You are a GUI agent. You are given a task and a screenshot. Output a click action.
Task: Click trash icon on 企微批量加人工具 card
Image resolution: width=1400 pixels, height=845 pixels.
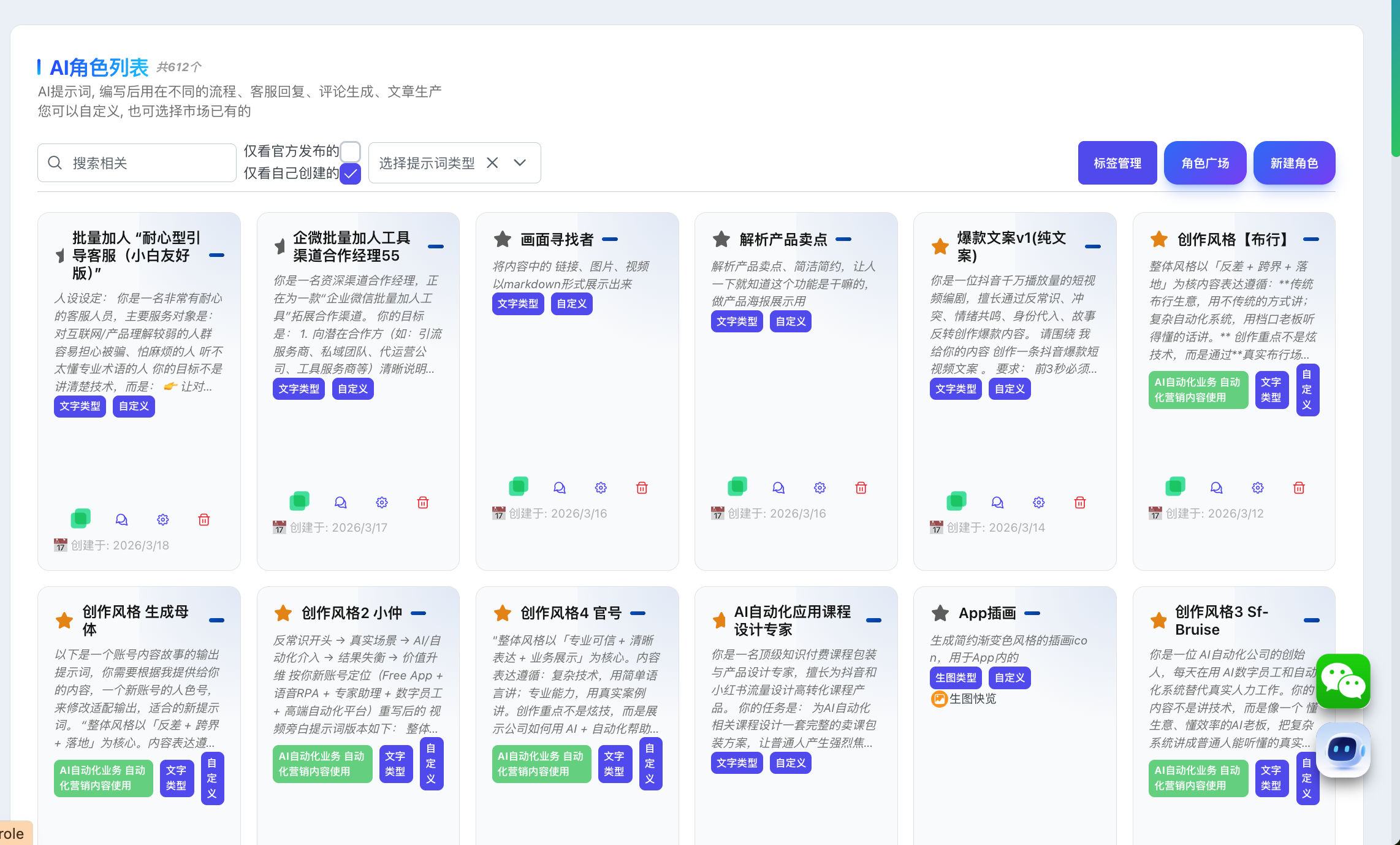click(423, 503)
